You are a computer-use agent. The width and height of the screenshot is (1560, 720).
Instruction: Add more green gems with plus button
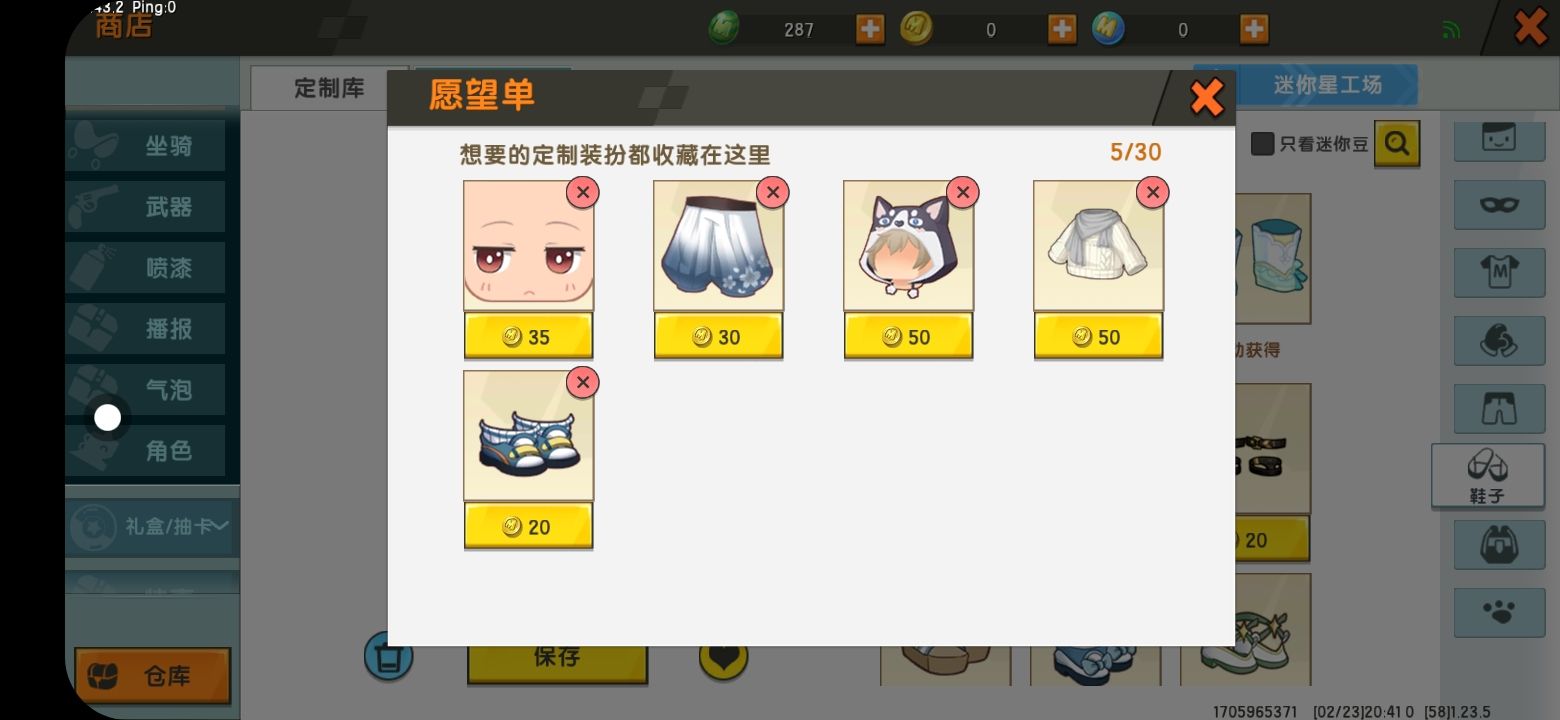pyautogui.click(x=870, y=30)
